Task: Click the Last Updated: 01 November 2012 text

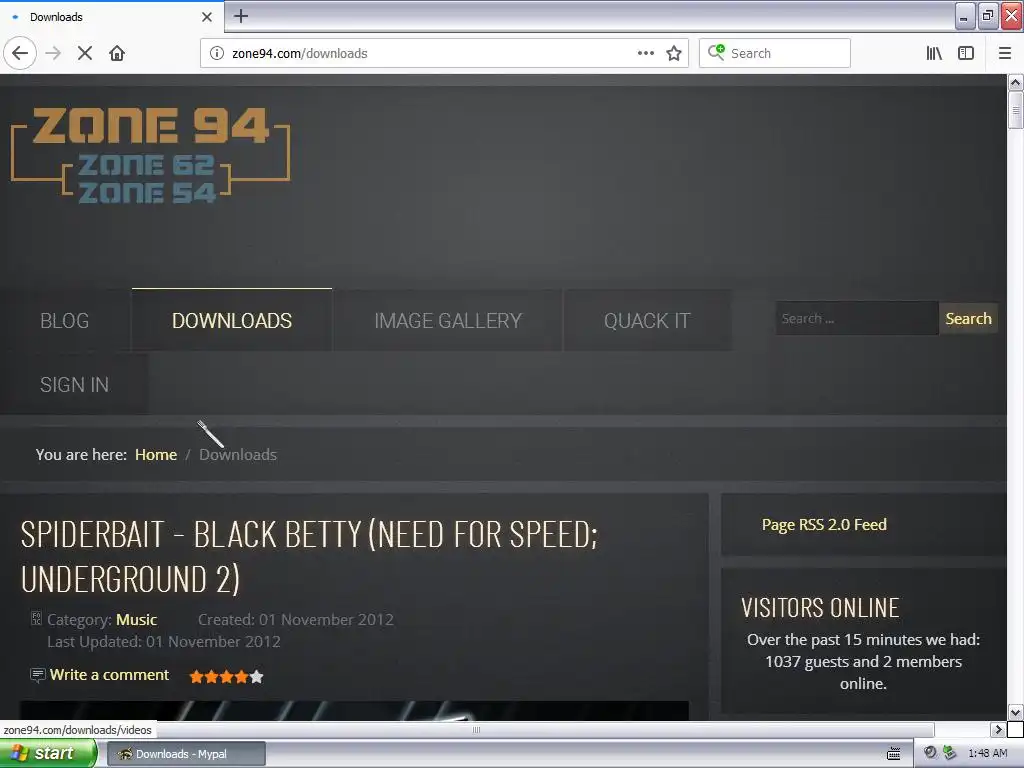Action: point(164,642)
